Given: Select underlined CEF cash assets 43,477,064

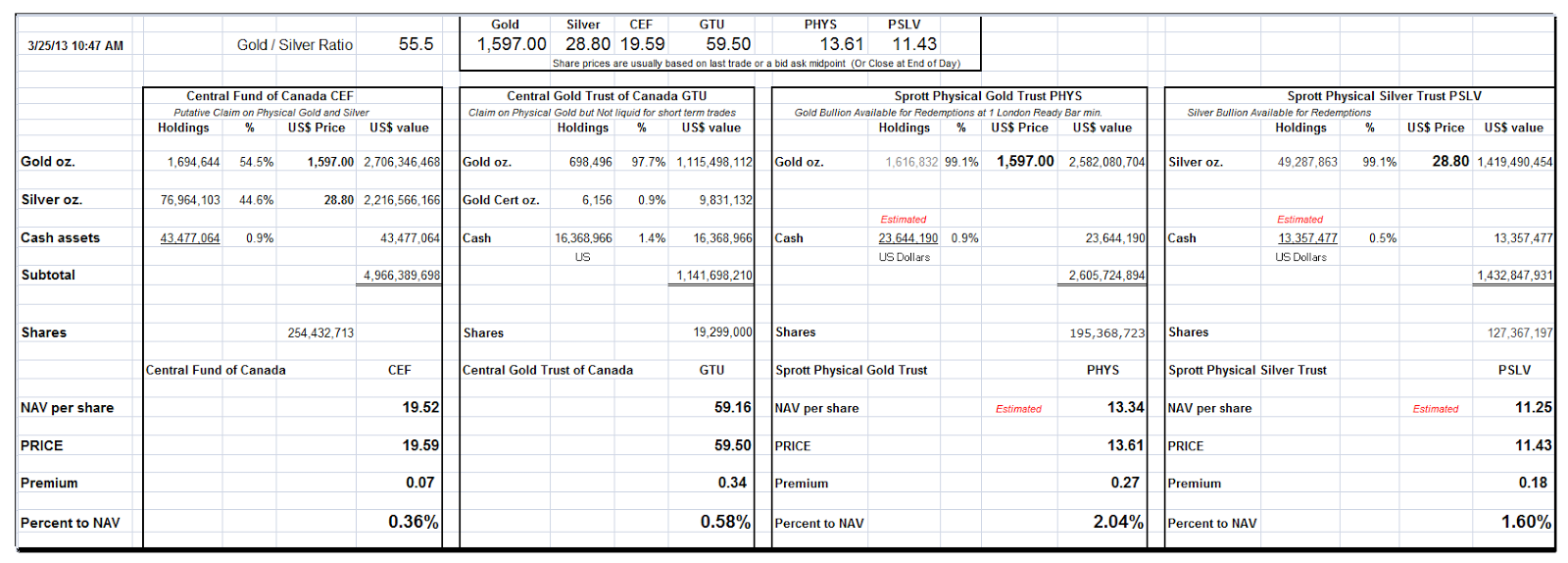Looking at the screenshot, I should tap(190, 238).
